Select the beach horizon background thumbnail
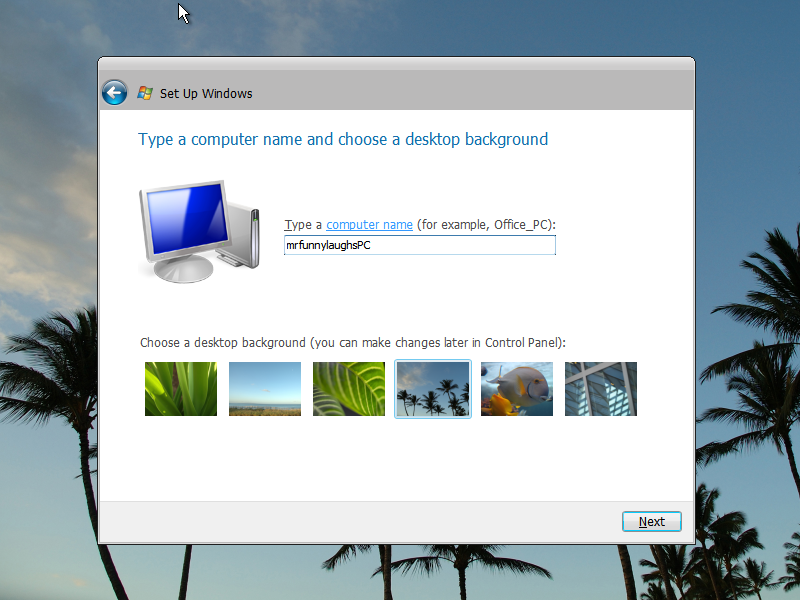The width and height of the screenshot is (800, 600). [265, 389]
